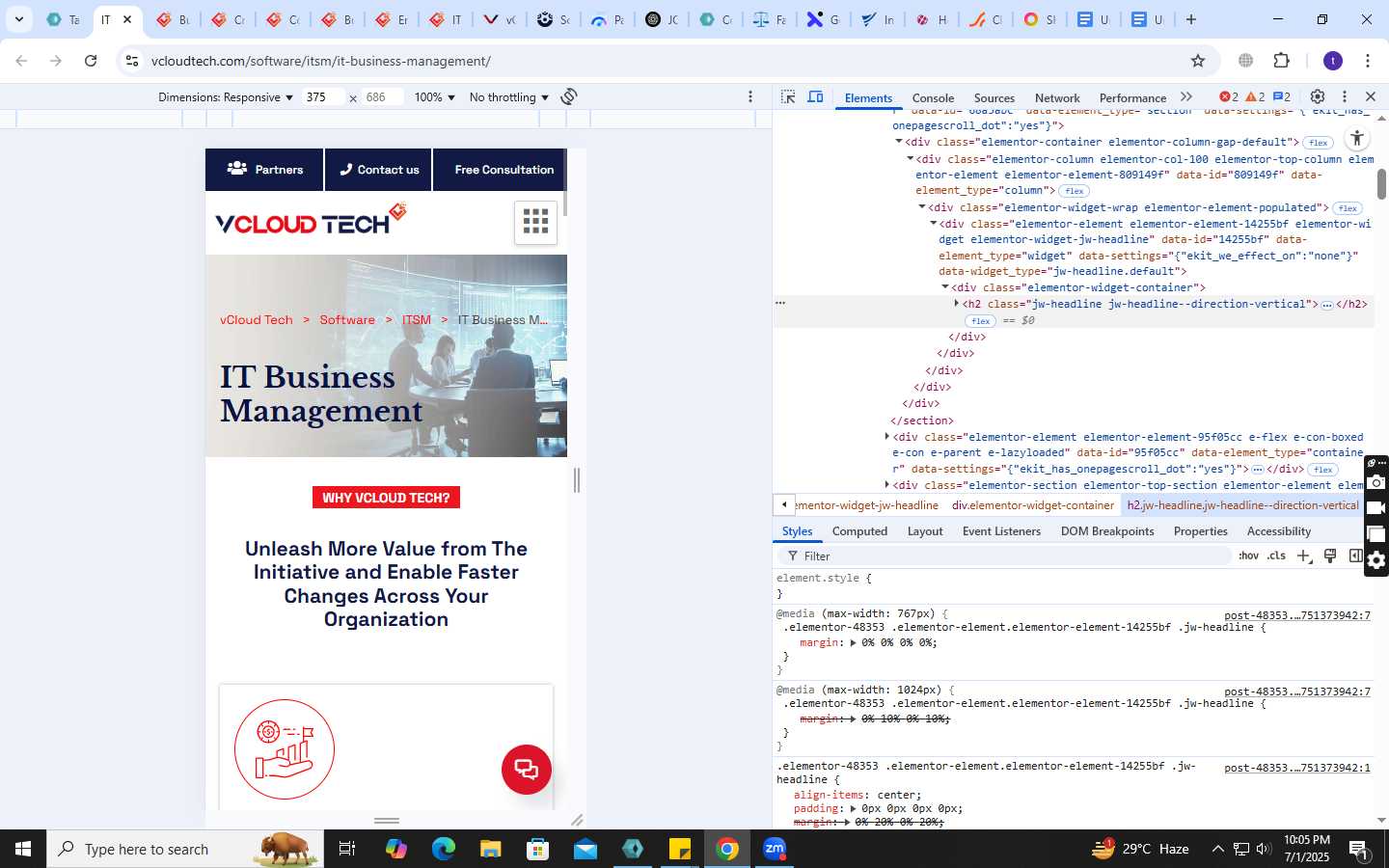Follow the Software breadcrumb link
This screenshot has width=1389, height=868.
coord(347,320)
